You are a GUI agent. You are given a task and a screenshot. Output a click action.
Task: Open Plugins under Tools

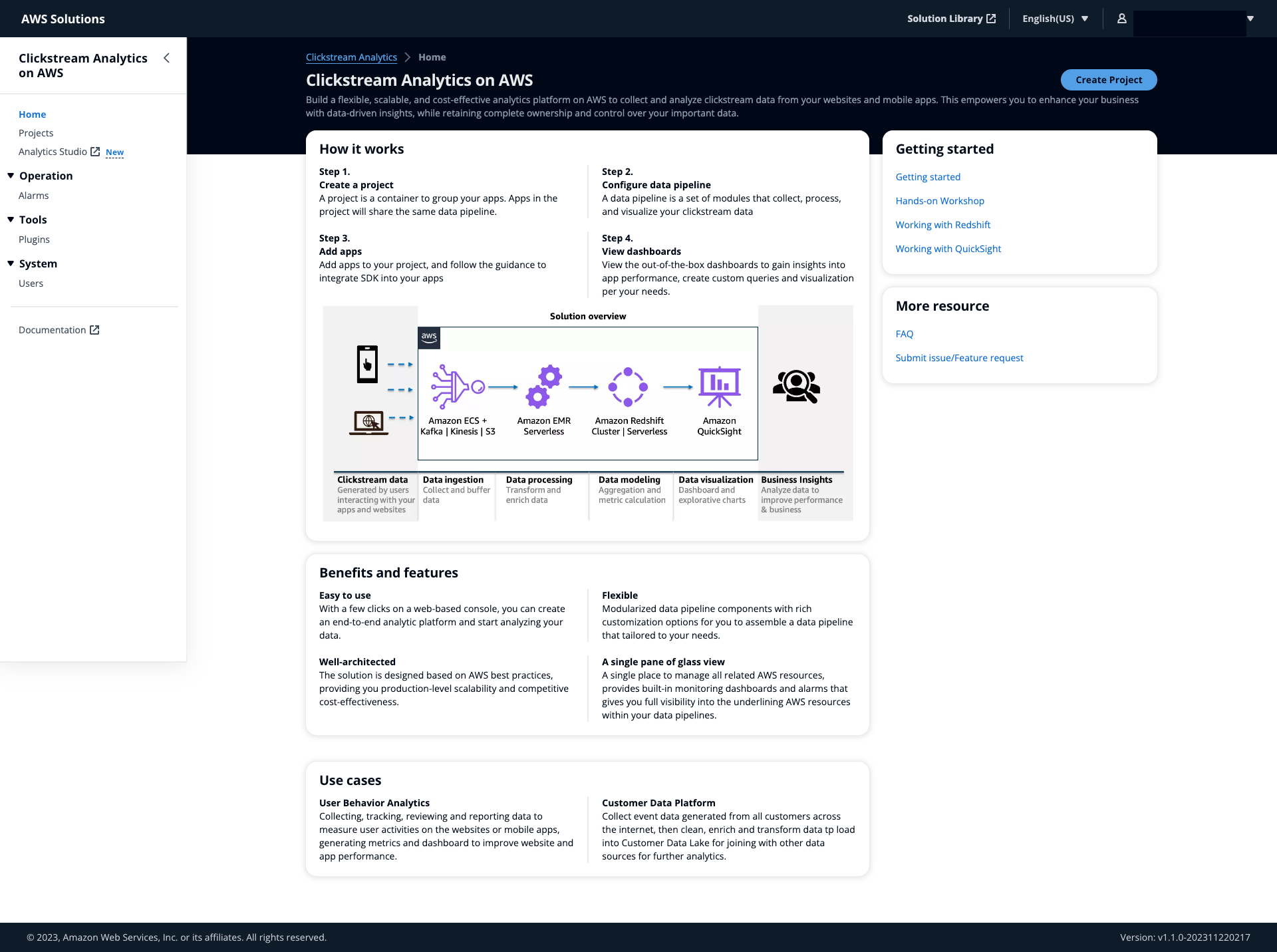click(34, 239)
